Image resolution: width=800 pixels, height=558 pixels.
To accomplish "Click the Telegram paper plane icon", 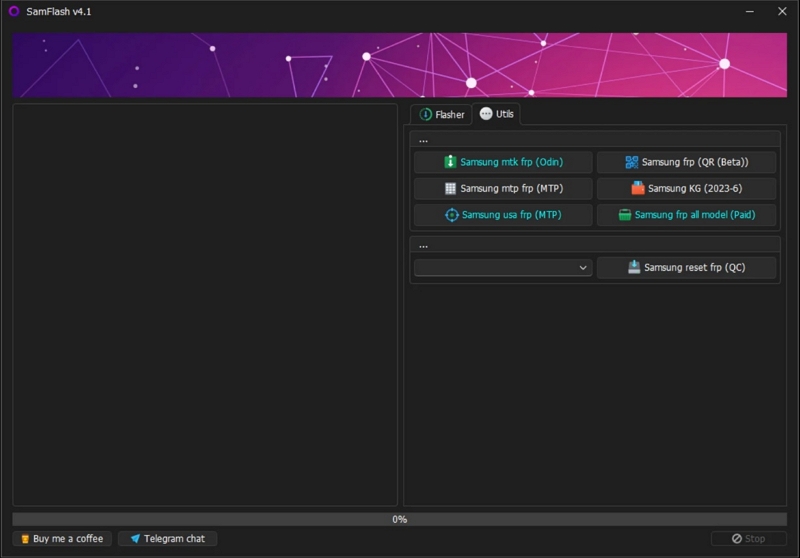I will click(x=135, y=539).
